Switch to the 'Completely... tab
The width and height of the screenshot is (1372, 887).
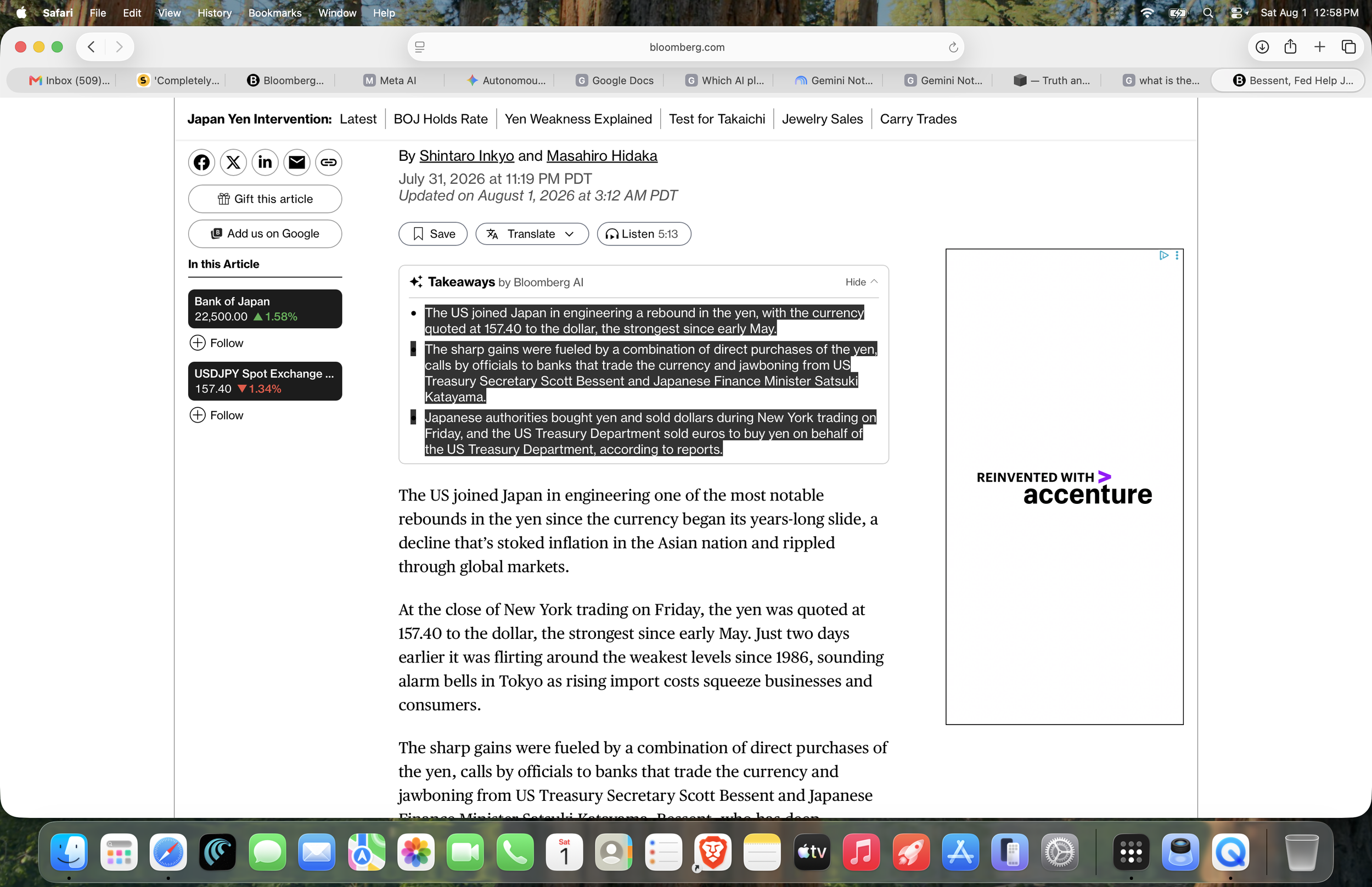[x=178, y=81]
